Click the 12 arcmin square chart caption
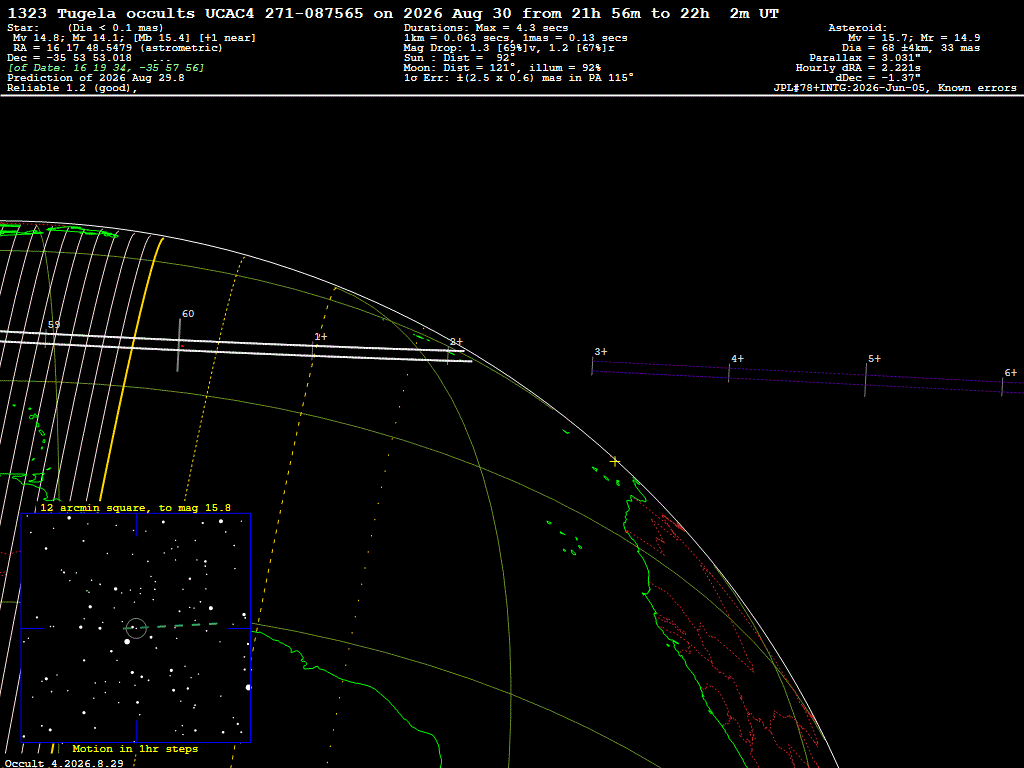The width and height of the screenshot is (1024, 768). tap(135, 507)
